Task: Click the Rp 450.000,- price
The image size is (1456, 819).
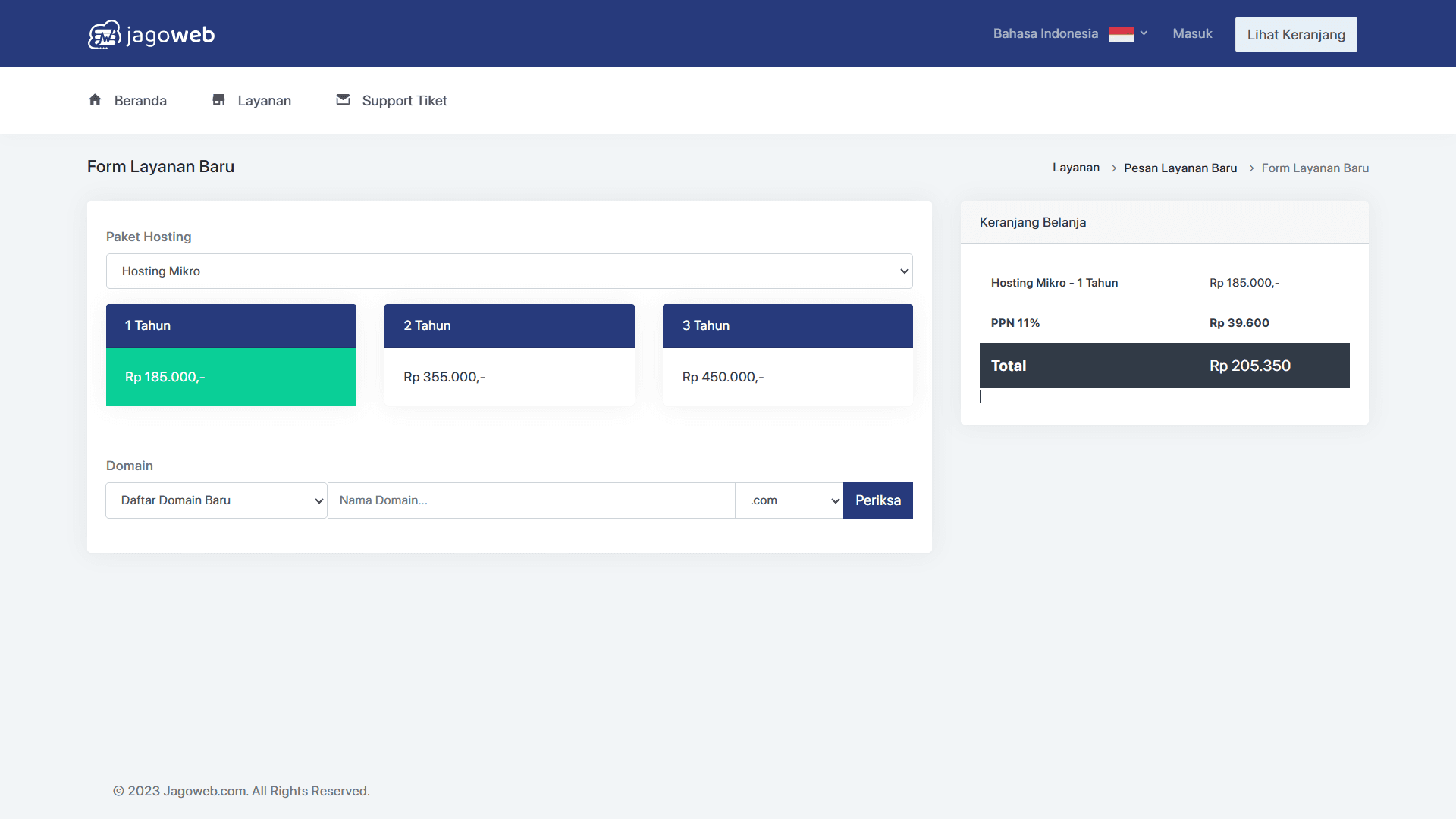Action: [723, 377]
